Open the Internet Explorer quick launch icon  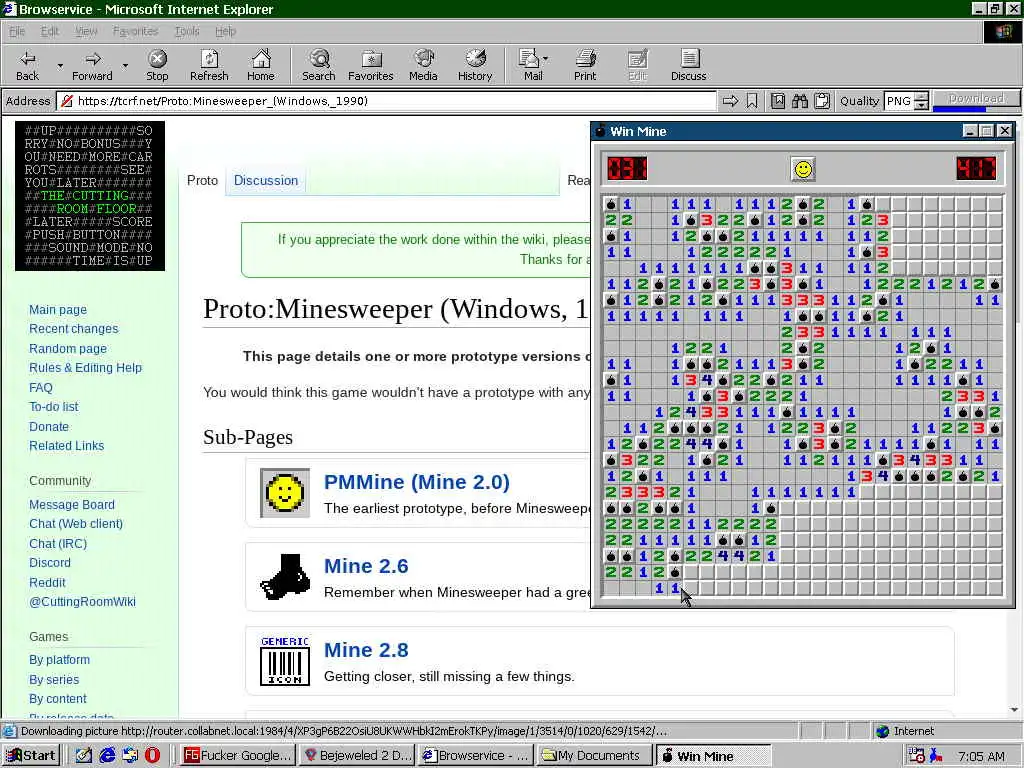(x=107, y=755)
